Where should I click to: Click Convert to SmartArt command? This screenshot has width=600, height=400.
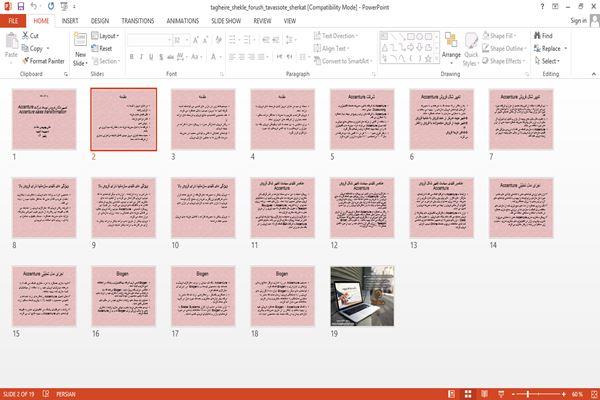pos(342,61)
